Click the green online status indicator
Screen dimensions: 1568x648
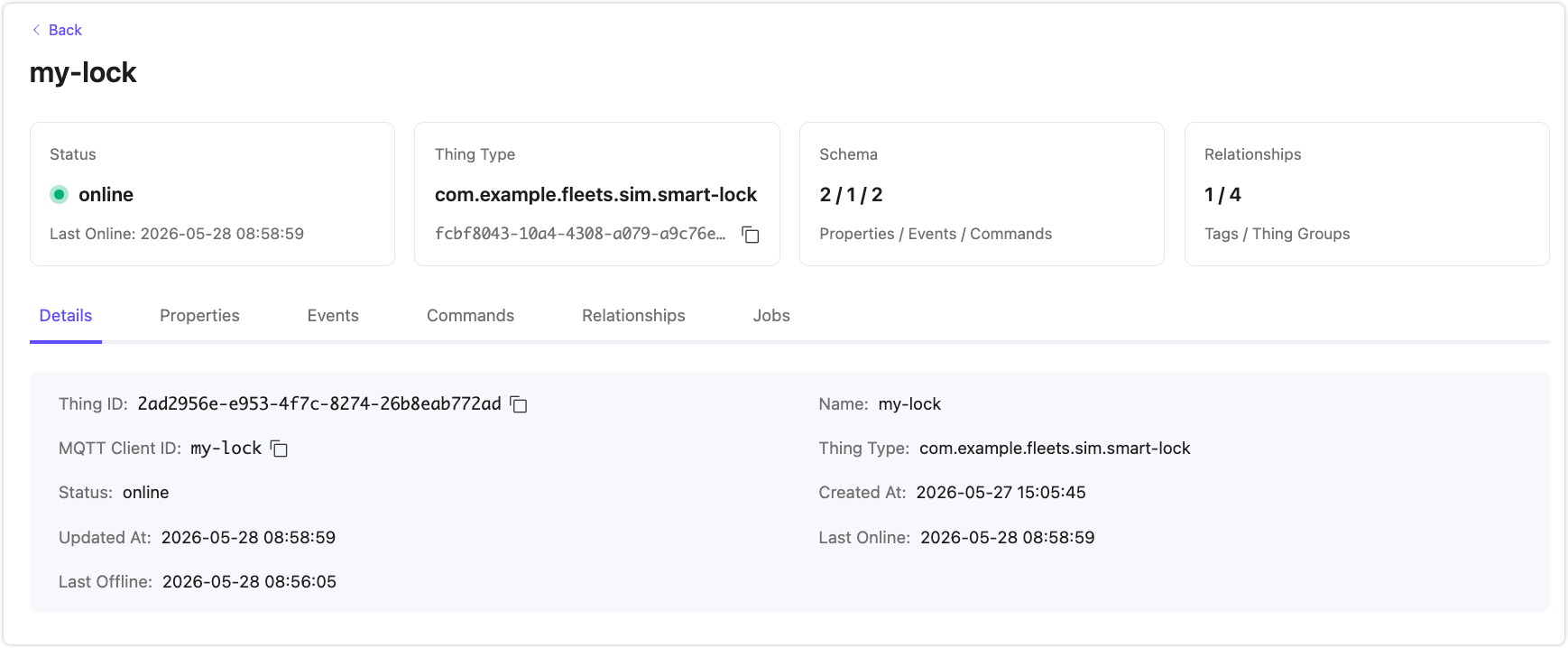pyautogui.click(x=60, y=194)
